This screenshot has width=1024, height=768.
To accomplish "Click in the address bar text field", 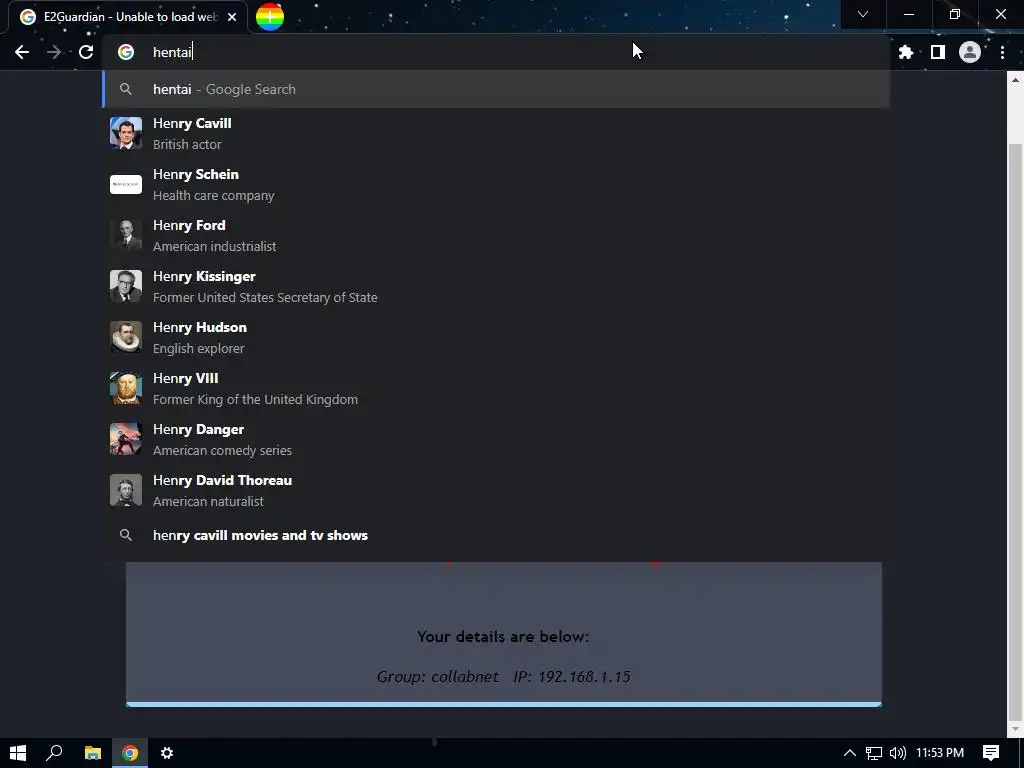I will (x=496, y=52).
